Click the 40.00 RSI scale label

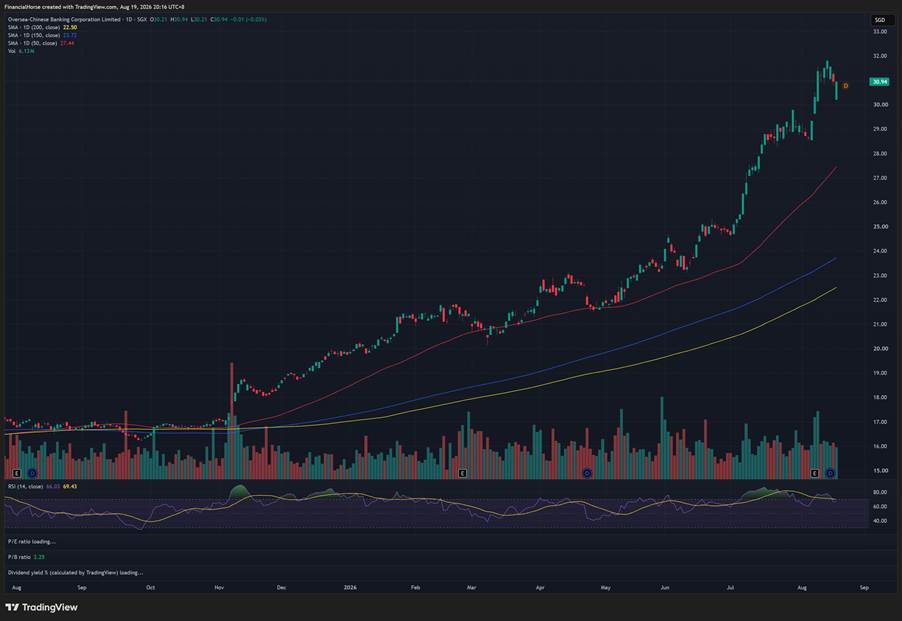(x=880, y=521)
